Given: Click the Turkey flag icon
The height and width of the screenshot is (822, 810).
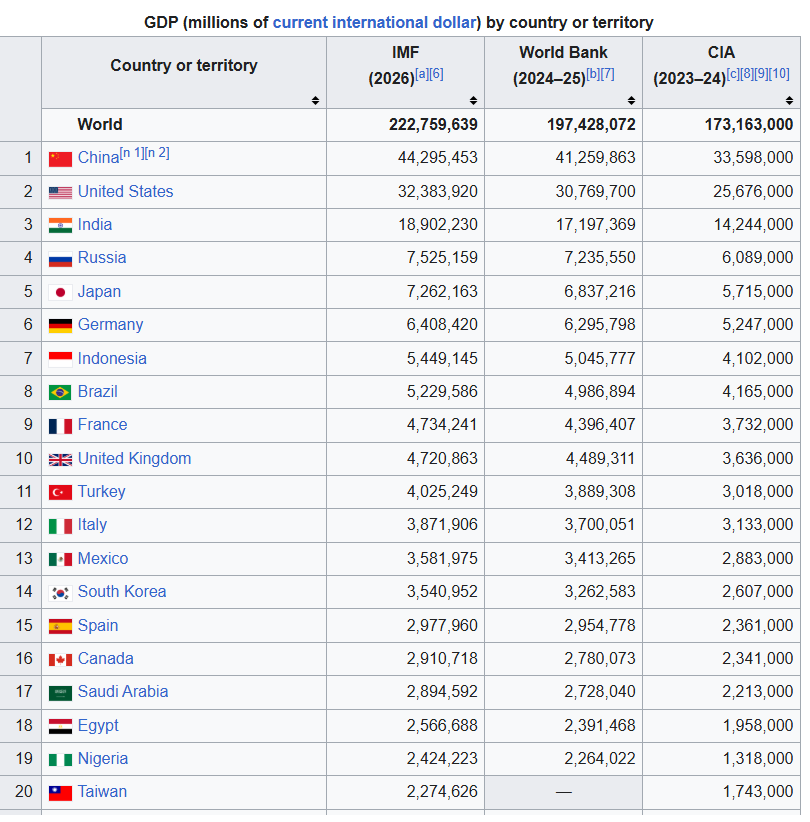Looking at the screenshot, I should click(x=60, y=493).
